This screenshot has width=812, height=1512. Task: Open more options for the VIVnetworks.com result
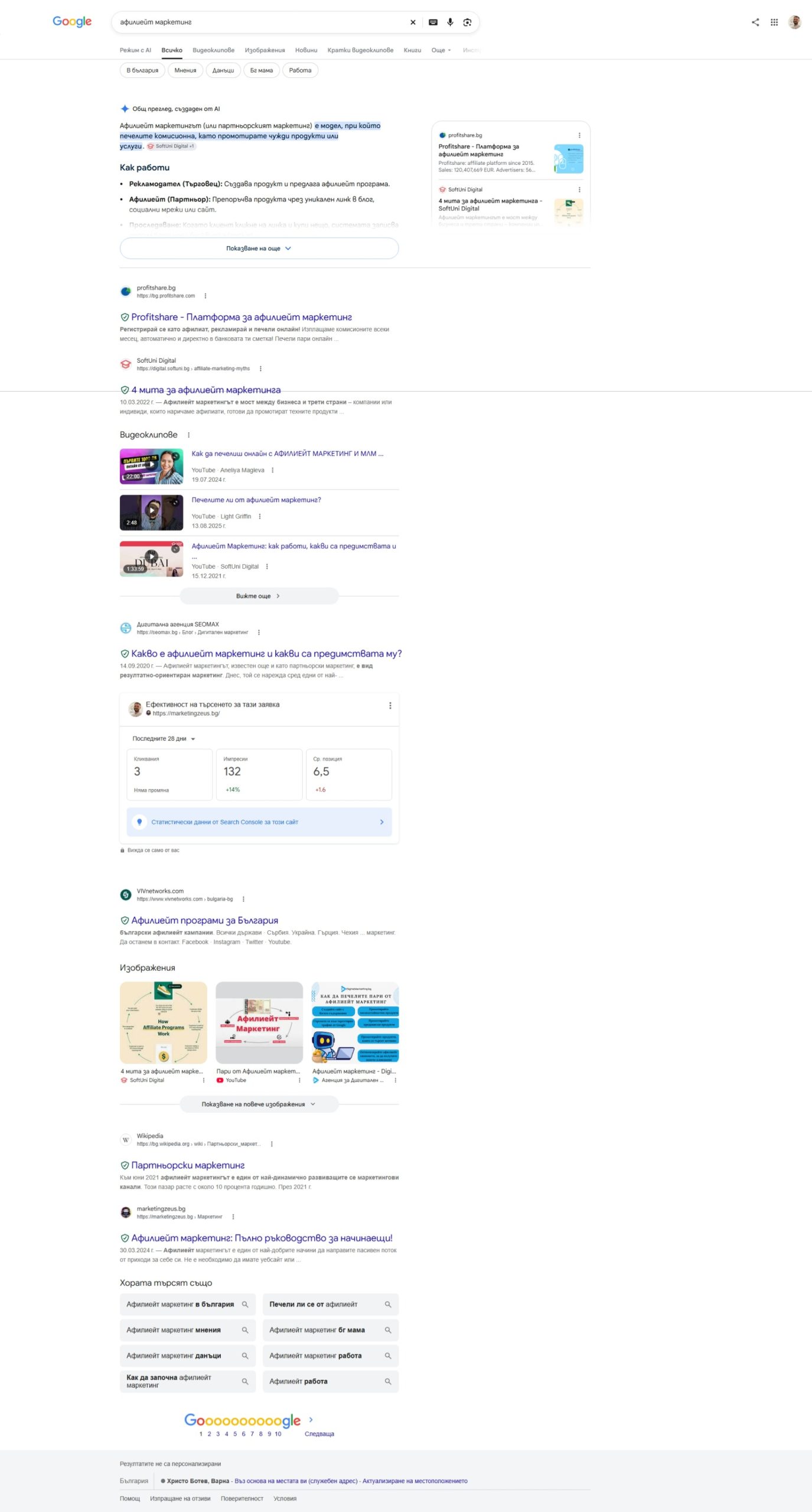243,900
